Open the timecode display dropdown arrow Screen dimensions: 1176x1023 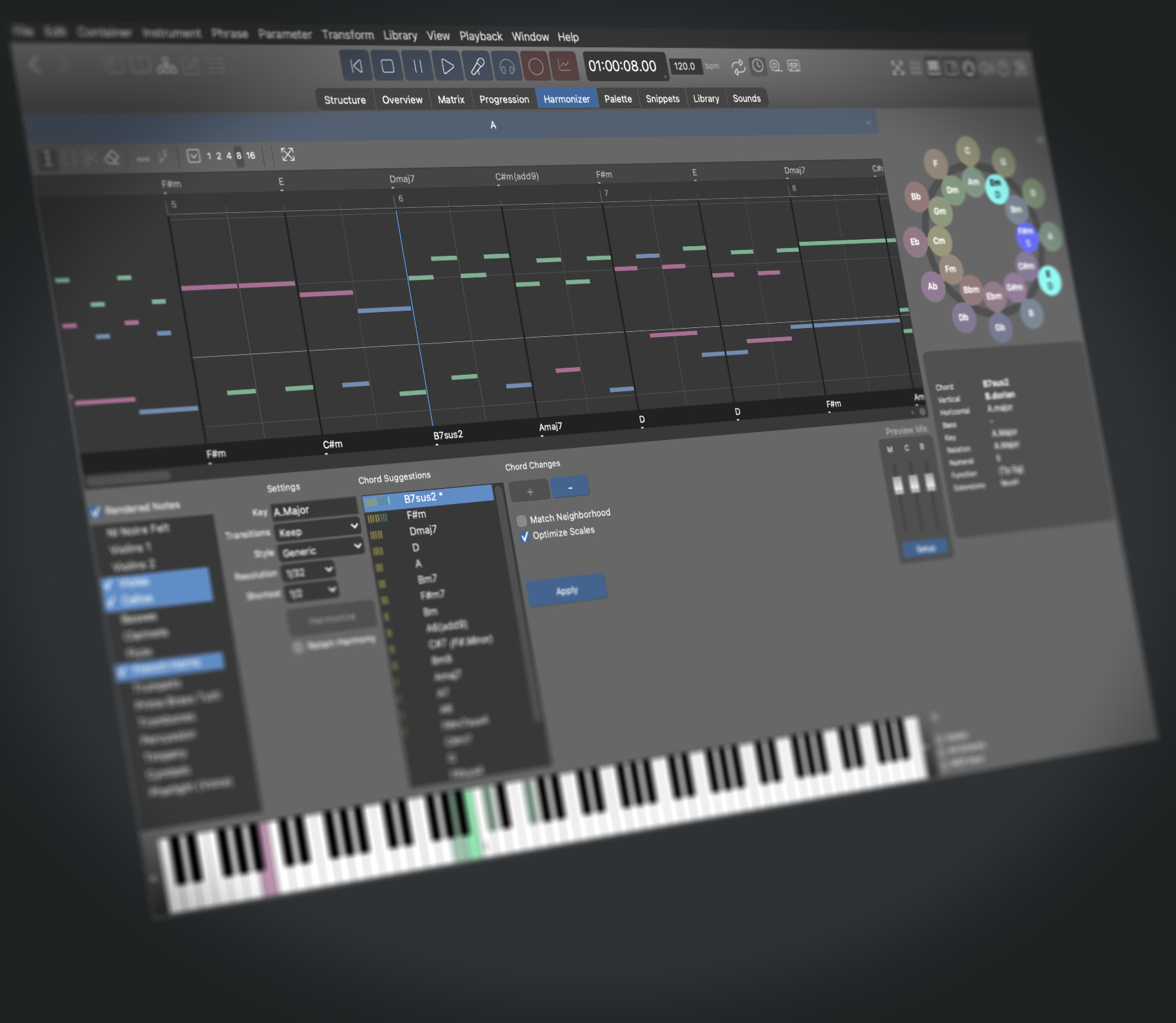[x=665, y=76]
